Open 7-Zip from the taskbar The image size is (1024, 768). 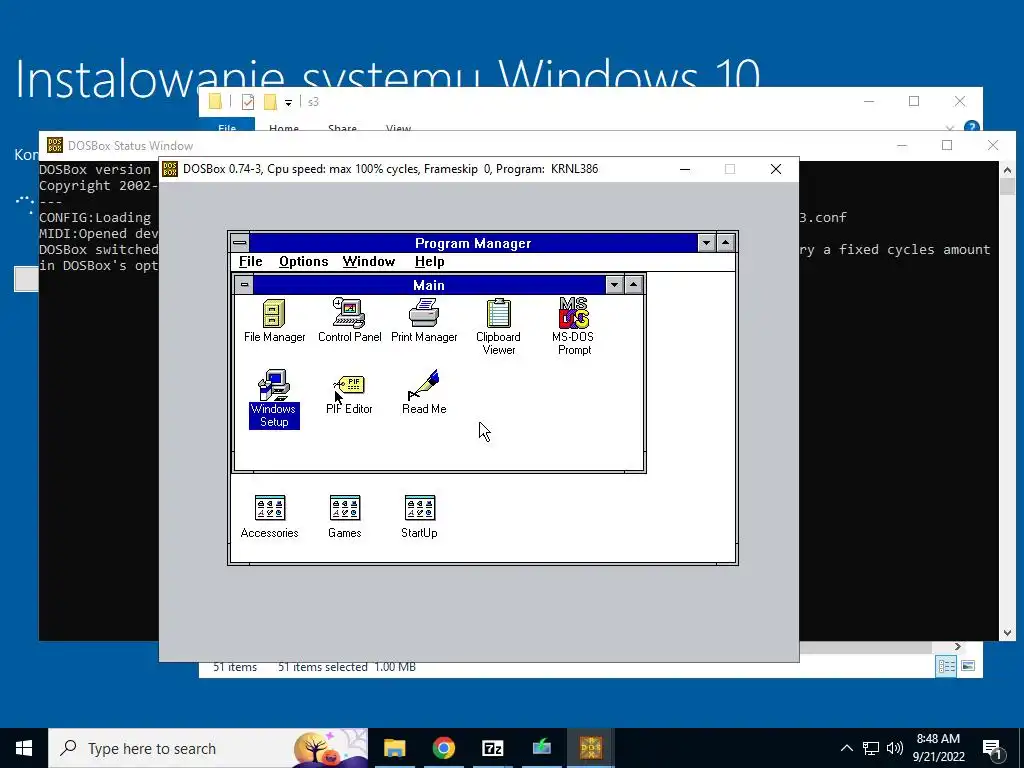pos(492,748)
